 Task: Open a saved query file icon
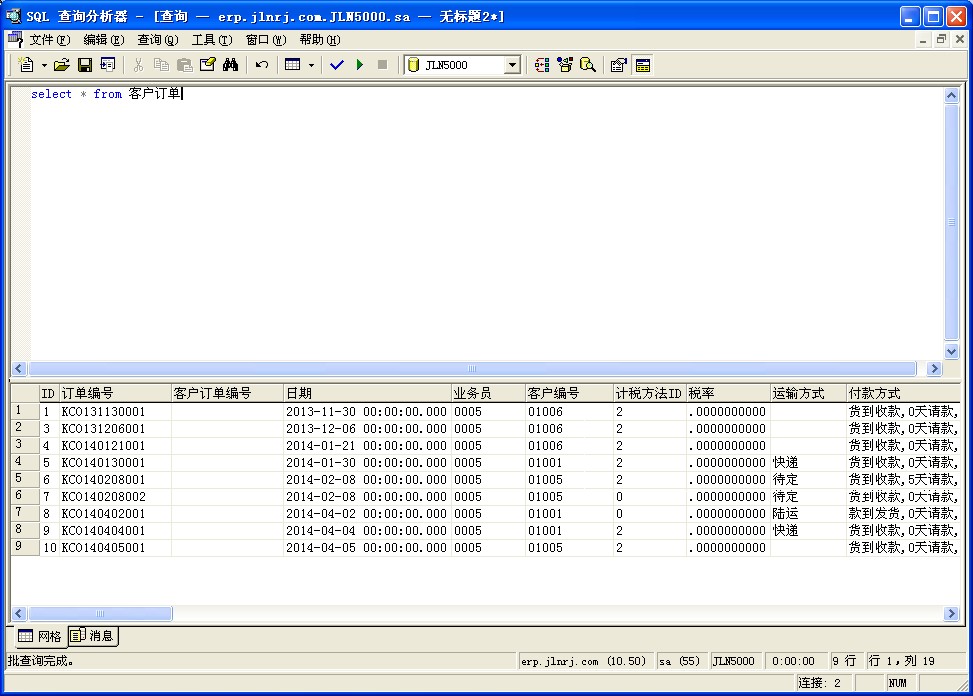point(62,65)
